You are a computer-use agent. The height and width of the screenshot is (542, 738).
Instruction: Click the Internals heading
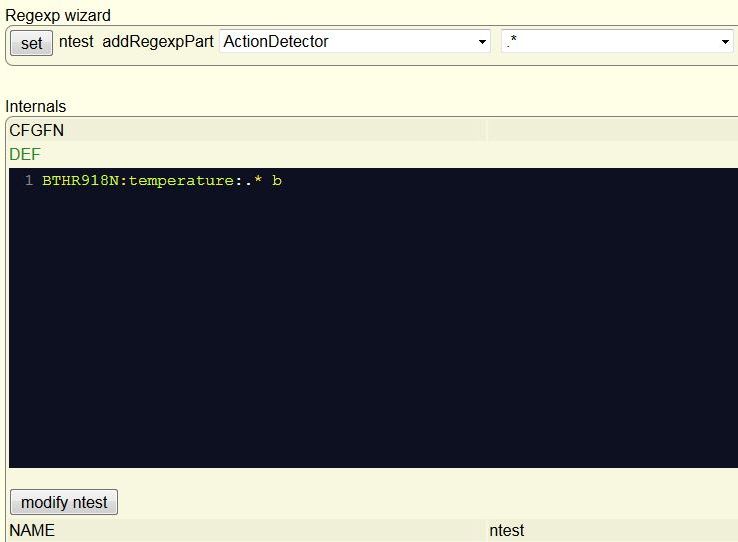(x=36, y=106)
